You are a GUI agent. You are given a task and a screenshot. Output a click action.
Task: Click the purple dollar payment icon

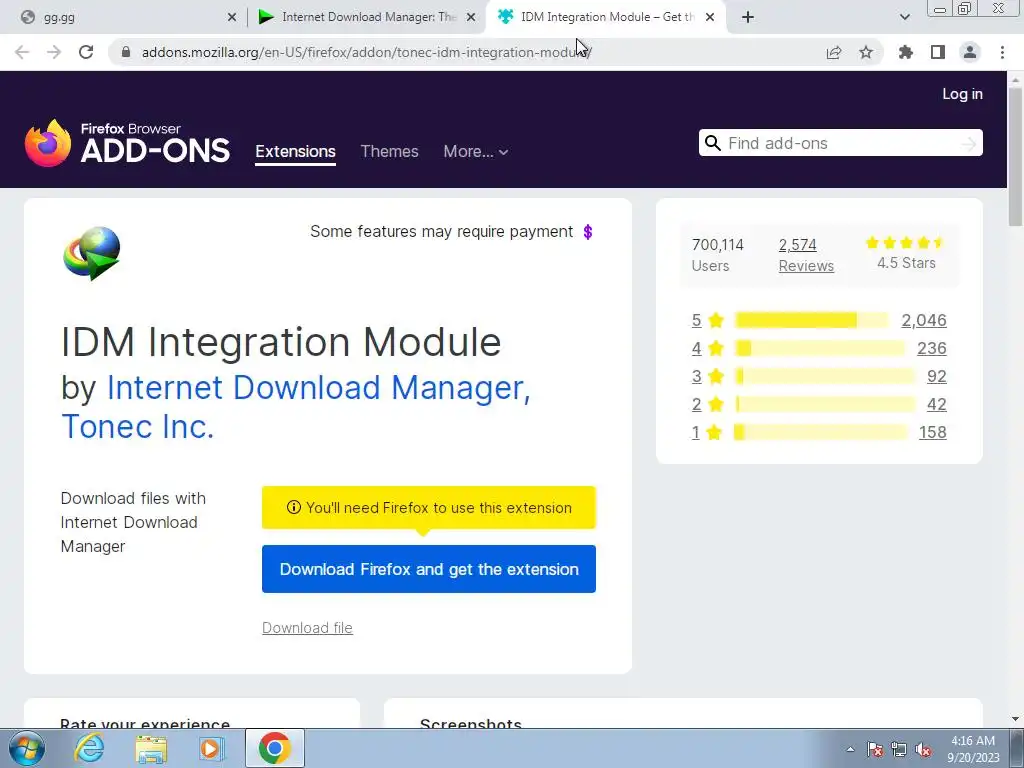coord(588,232)
